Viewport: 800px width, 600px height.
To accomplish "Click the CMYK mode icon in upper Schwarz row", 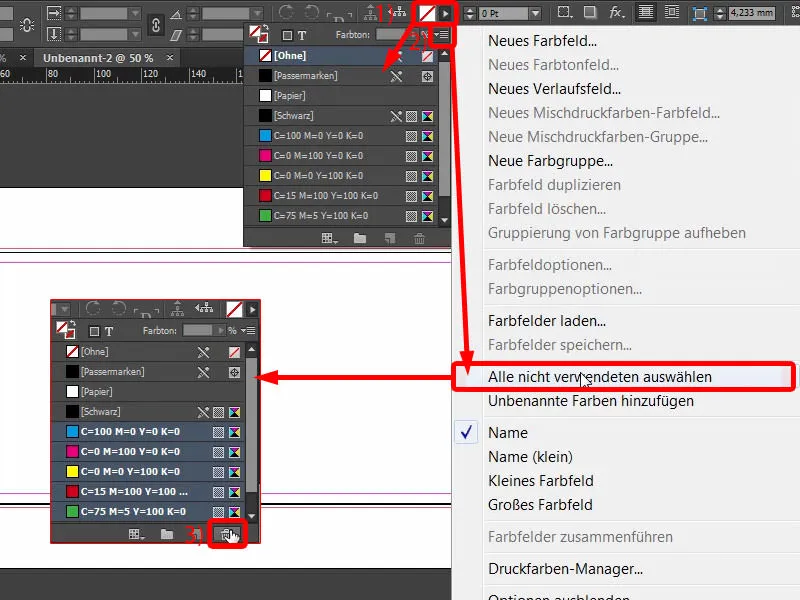I will 428,116.
